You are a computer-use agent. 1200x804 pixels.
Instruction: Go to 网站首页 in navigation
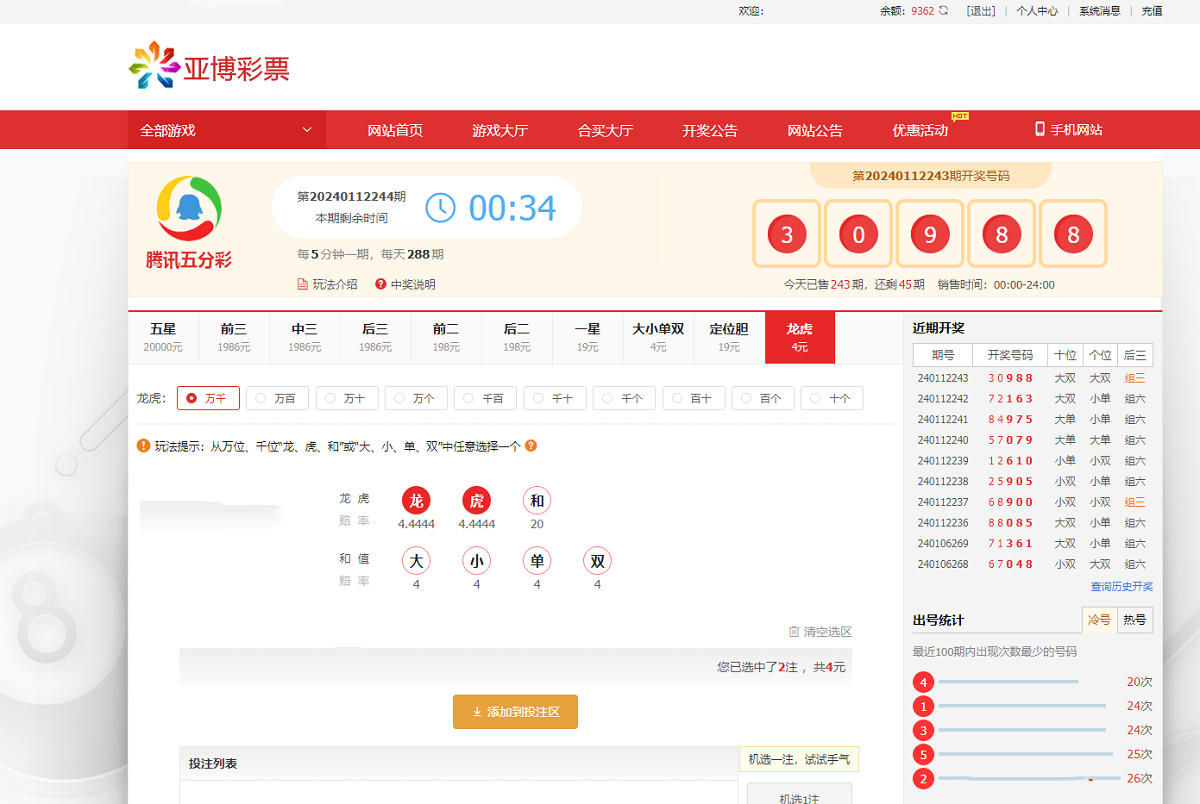pyautogui.click(x=395, y=130)
